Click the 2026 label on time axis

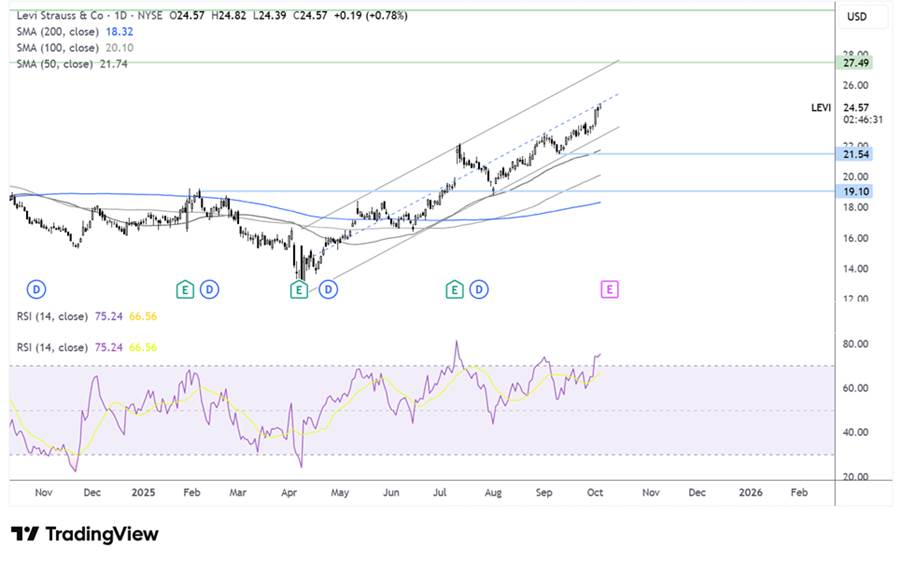click(x=751, y=492)
